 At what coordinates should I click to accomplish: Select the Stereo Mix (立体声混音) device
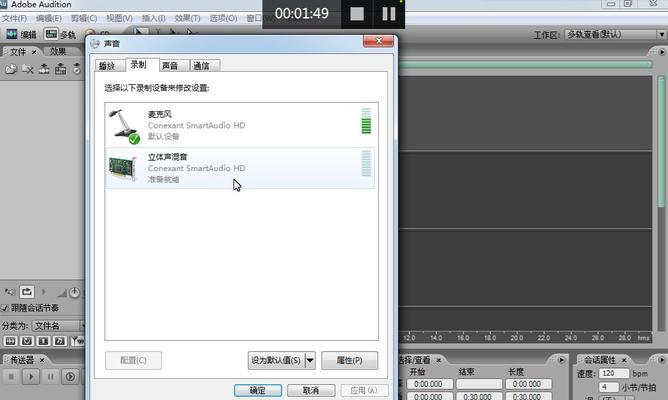240,168
